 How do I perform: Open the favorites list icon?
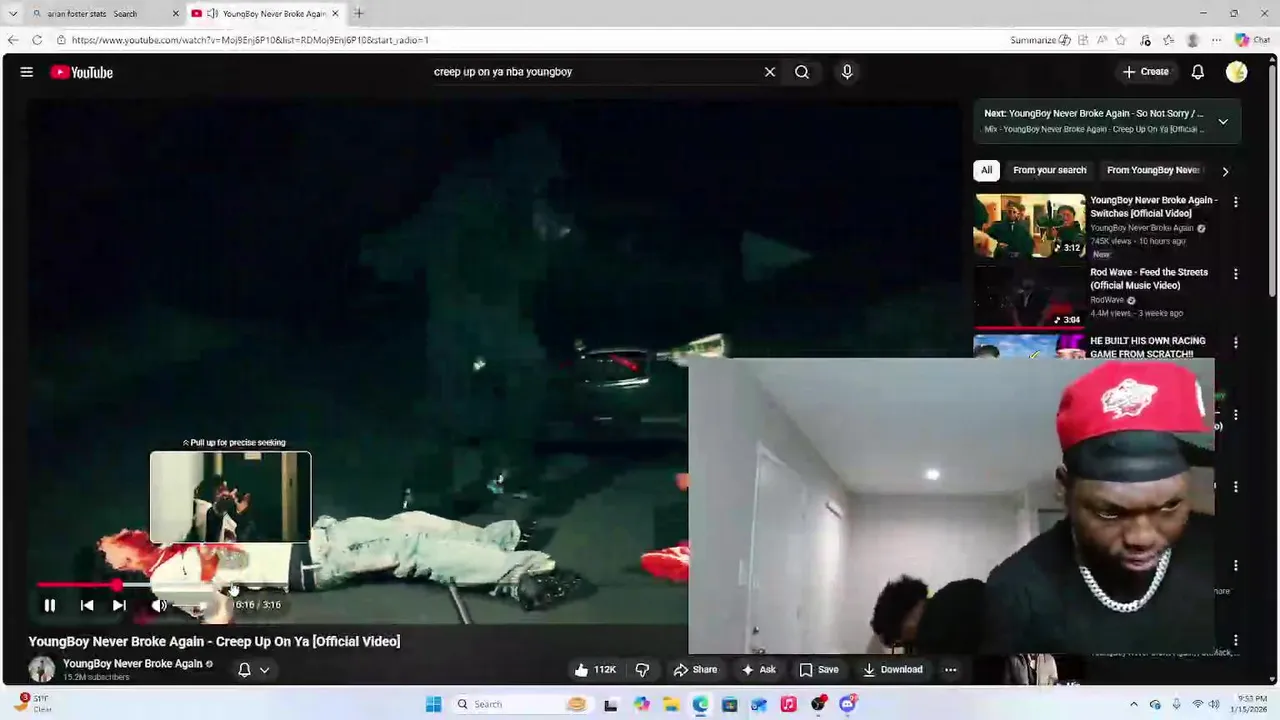coord(1169,40)
